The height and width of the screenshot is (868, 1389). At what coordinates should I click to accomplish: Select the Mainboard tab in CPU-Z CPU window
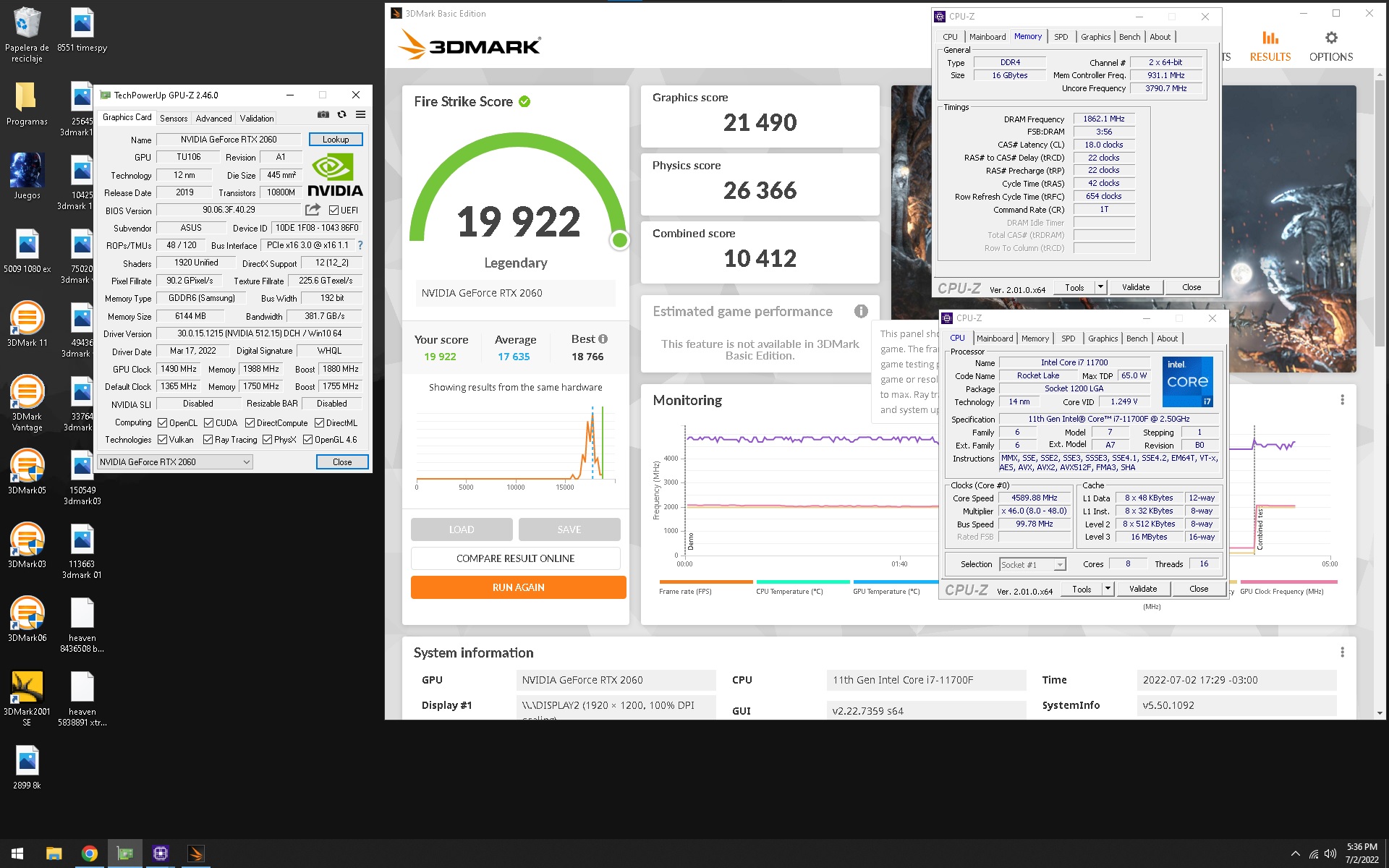[995, 339]
